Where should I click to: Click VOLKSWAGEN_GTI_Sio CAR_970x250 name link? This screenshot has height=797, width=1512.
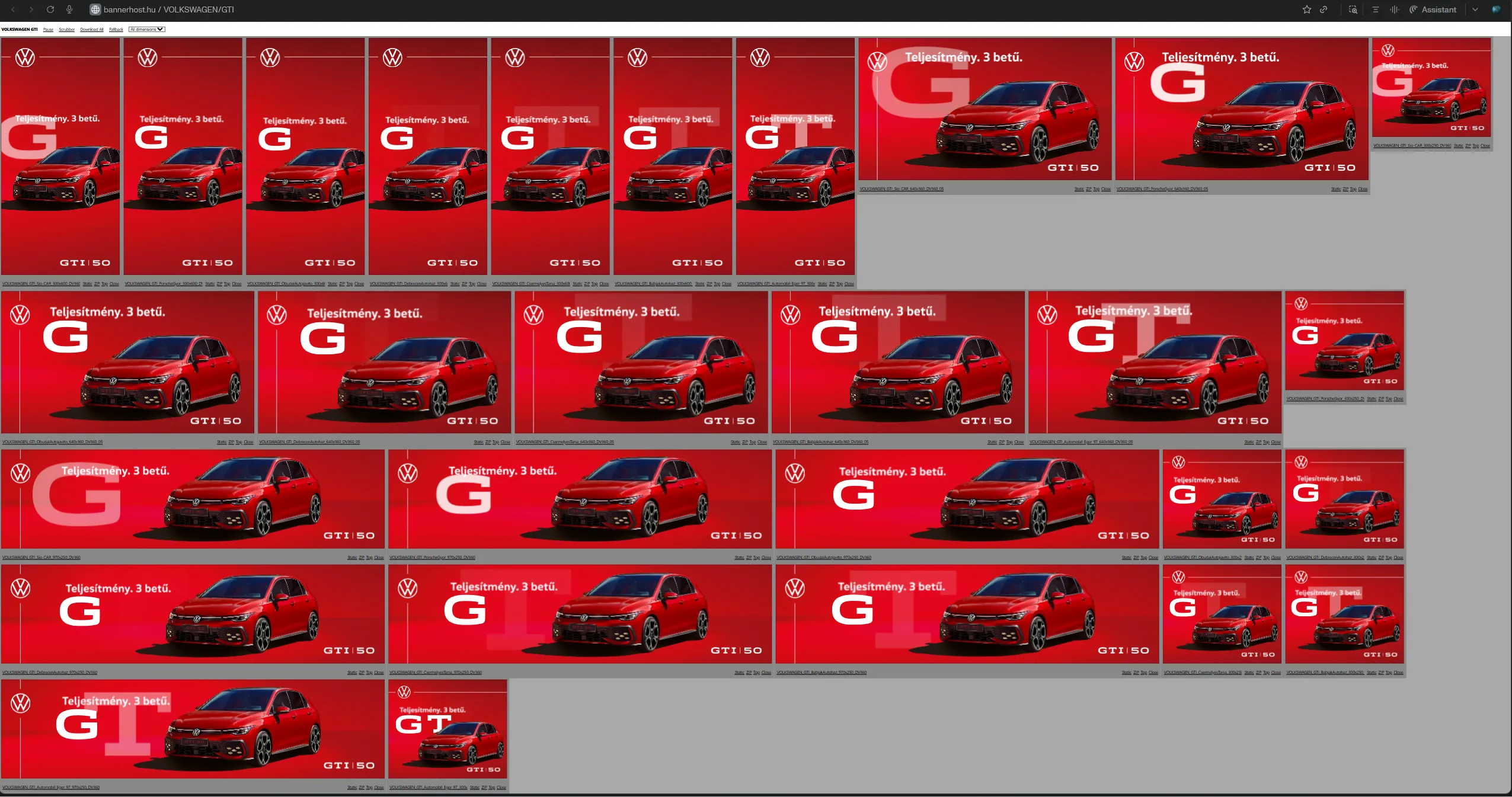click(41, 558)
